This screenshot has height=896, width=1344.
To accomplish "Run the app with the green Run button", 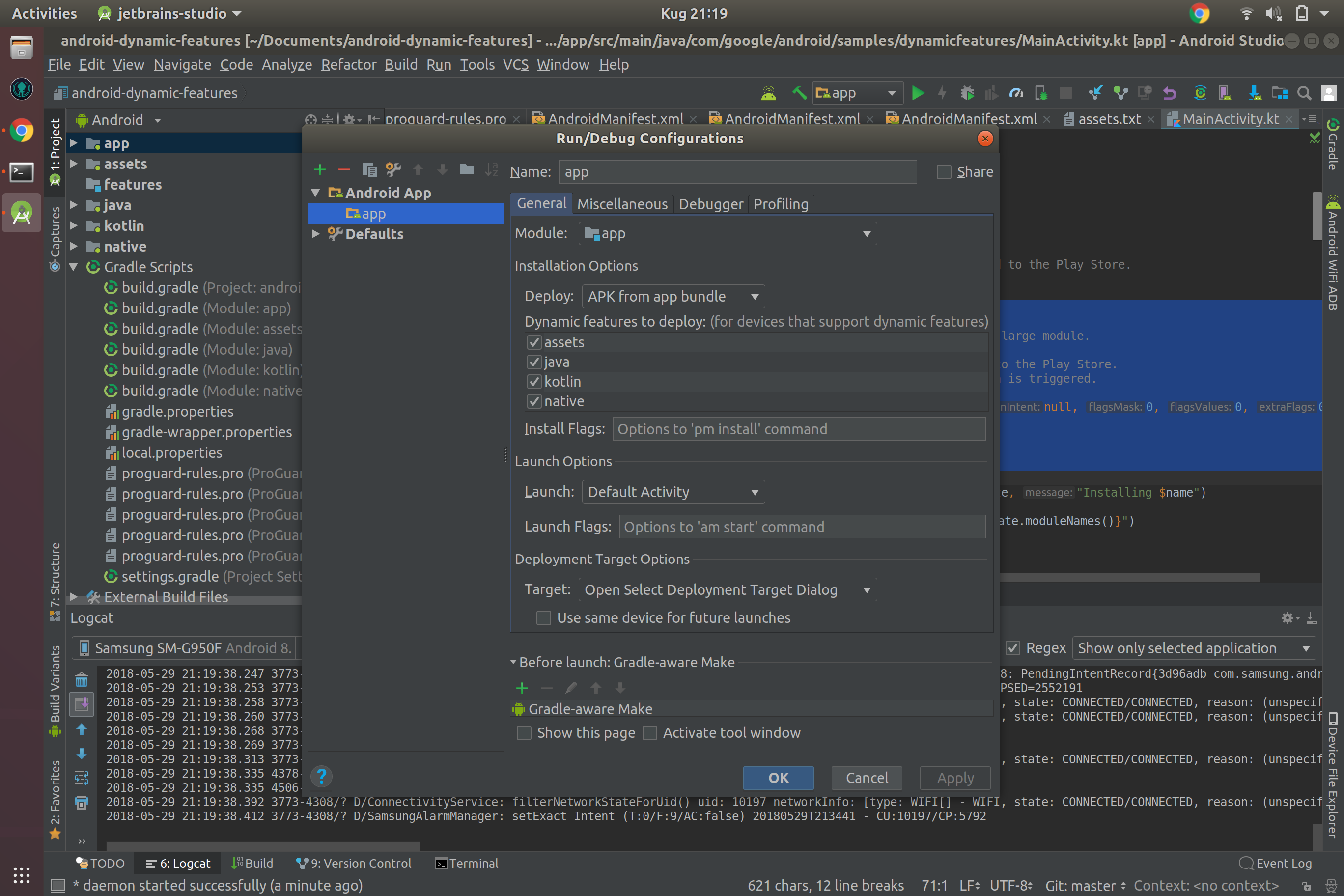I will (918, 92).
